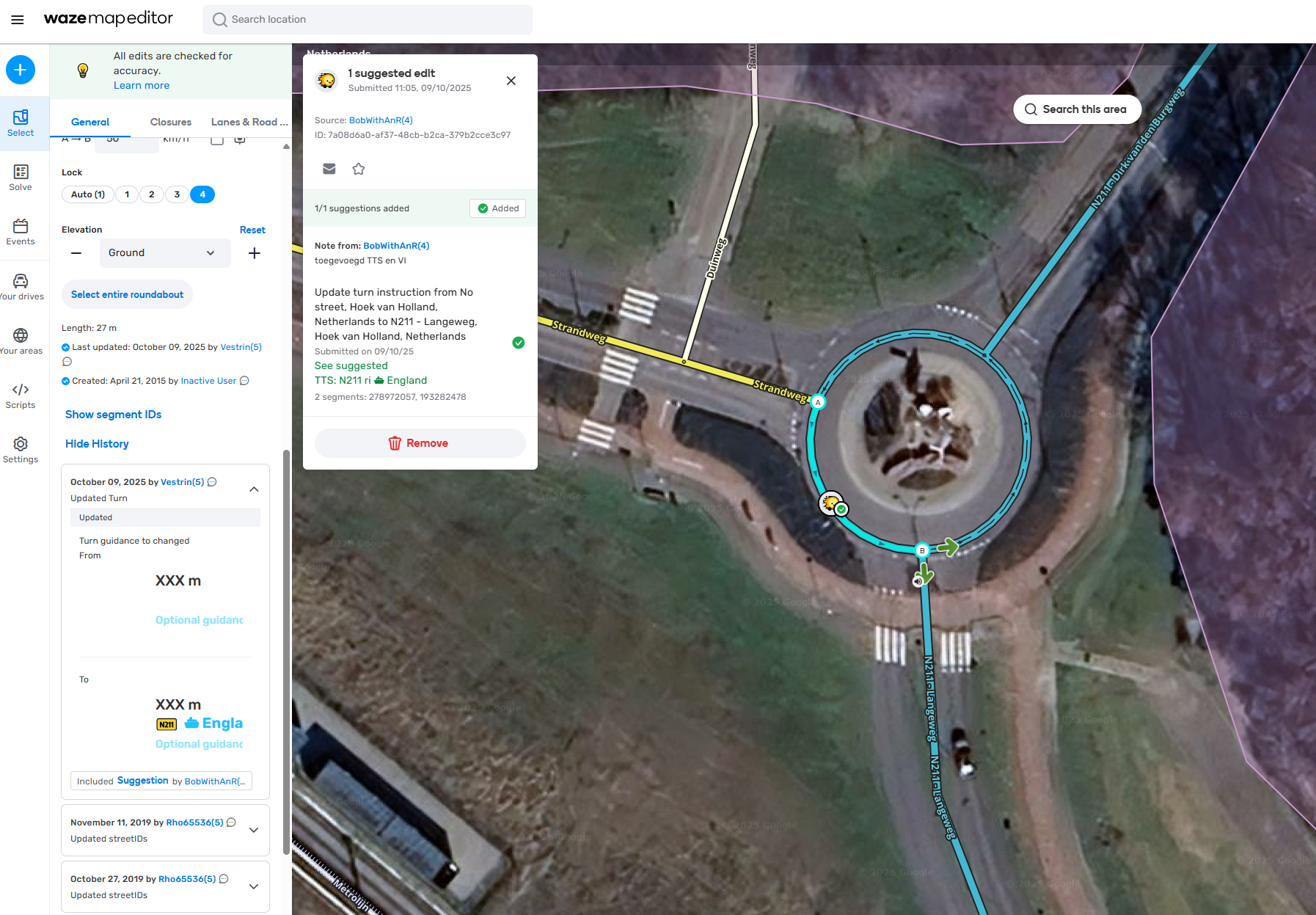Click the blue plus add button

[21, 70]
